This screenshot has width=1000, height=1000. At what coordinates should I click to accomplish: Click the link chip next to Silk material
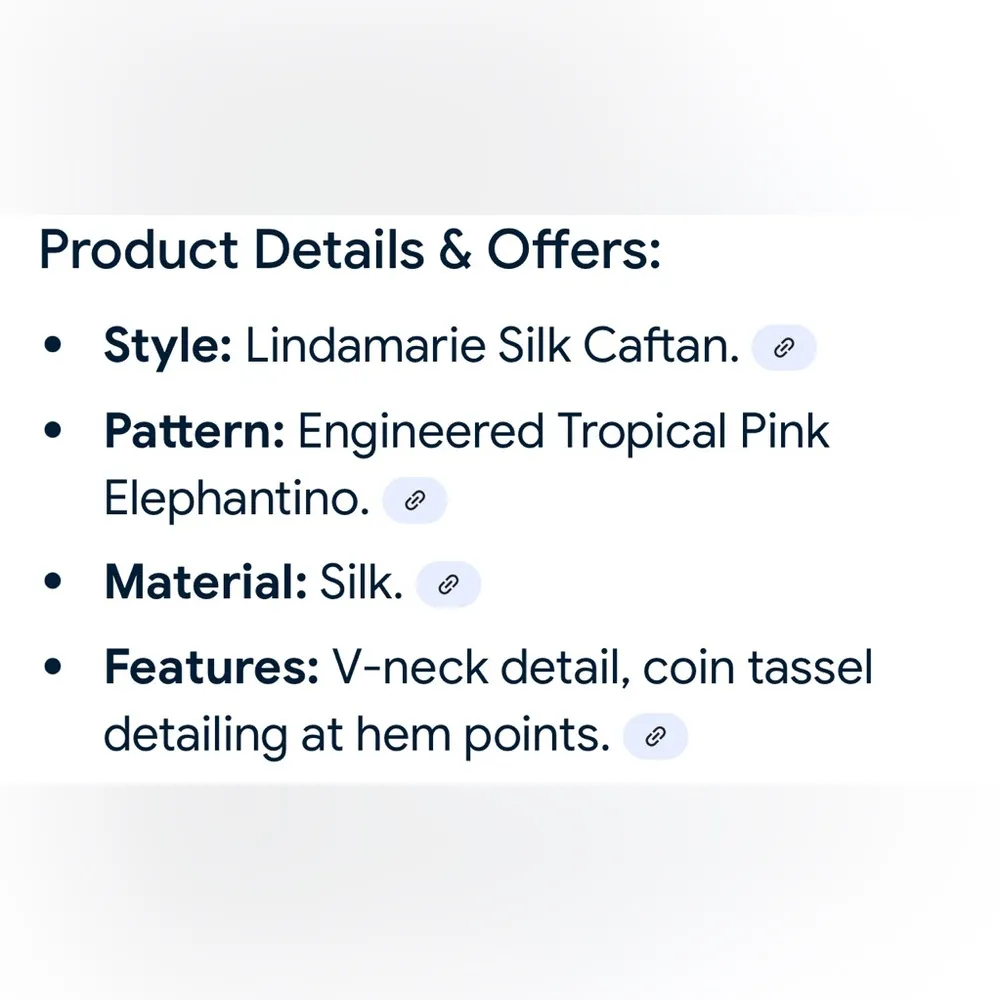[448, 585]
